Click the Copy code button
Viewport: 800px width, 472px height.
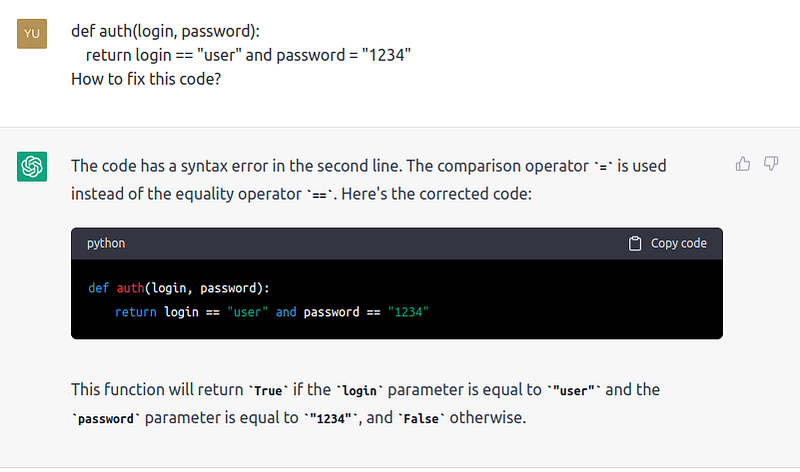click(667, 243)
